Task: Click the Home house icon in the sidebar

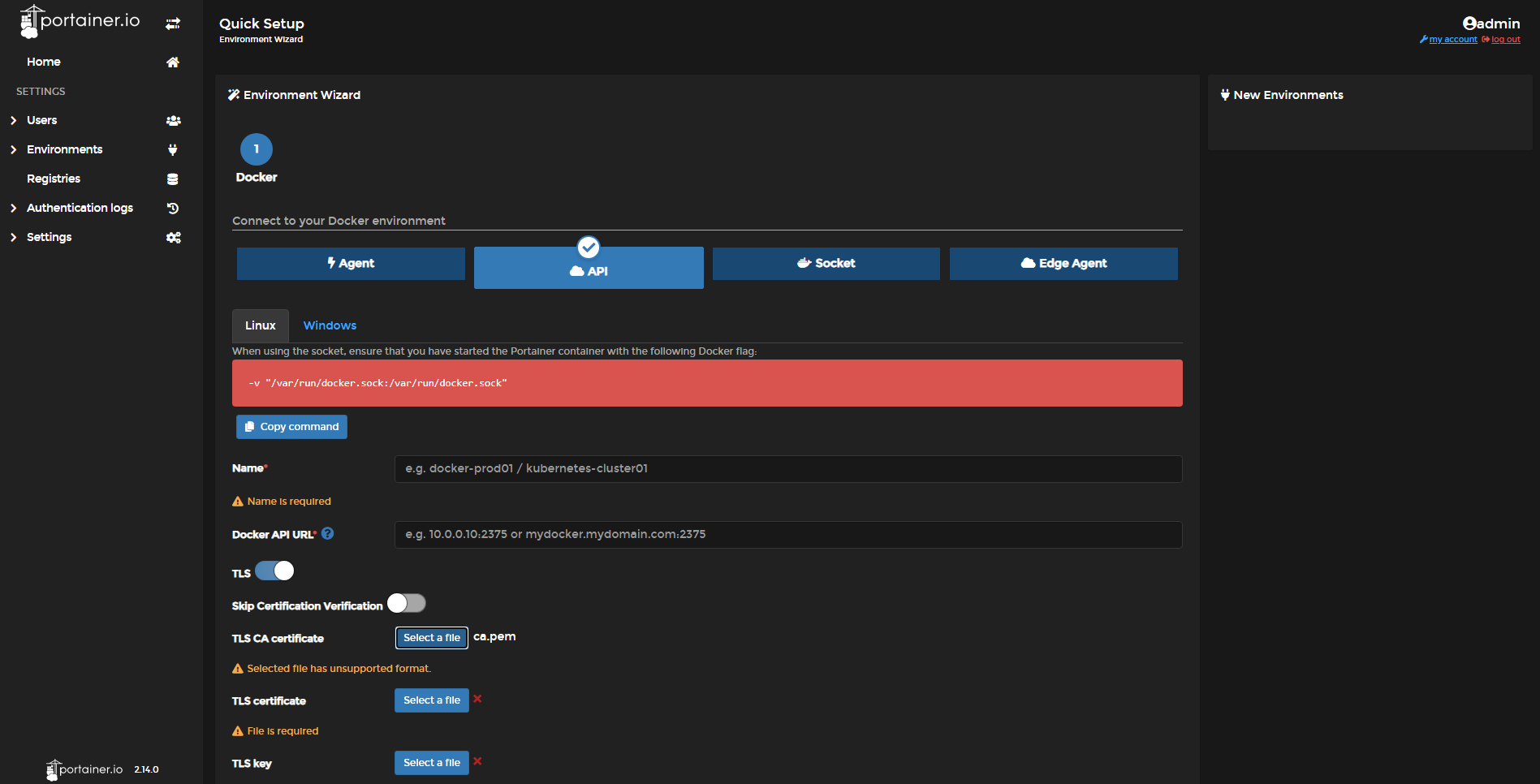Action: pos(173,62)
